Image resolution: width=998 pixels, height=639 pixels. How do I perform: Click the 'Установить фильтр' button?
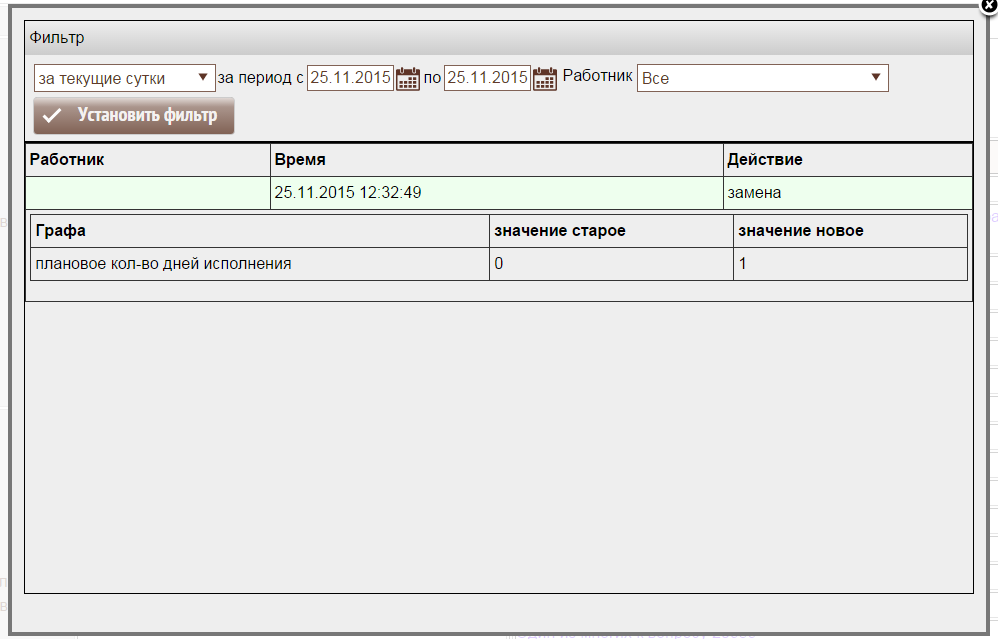point(134,115)
